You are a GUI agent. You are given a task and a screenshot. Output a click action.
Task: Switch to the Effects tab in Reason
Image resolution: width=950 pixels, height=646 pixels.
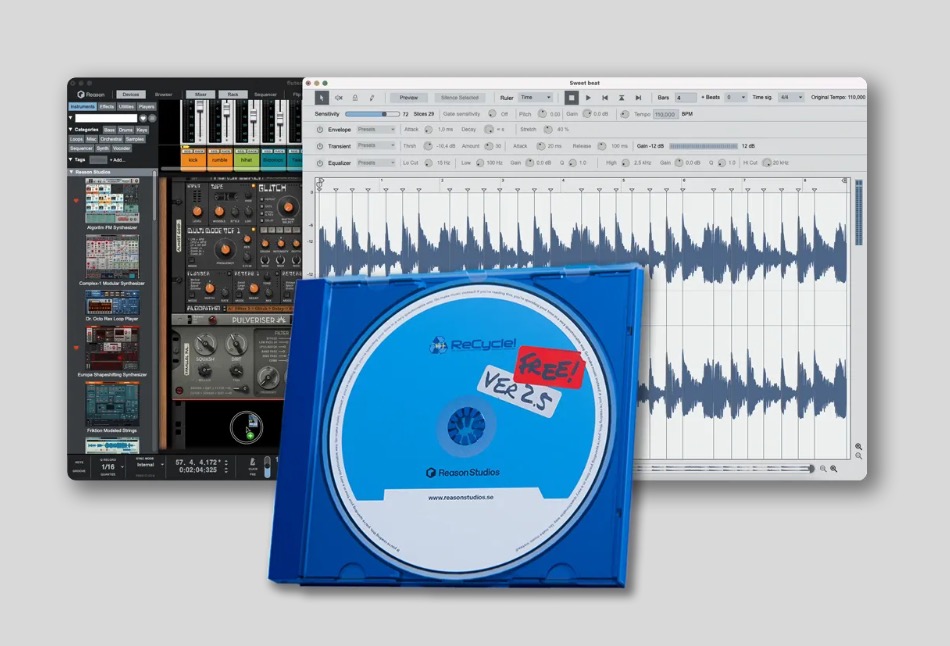(107, 107)
